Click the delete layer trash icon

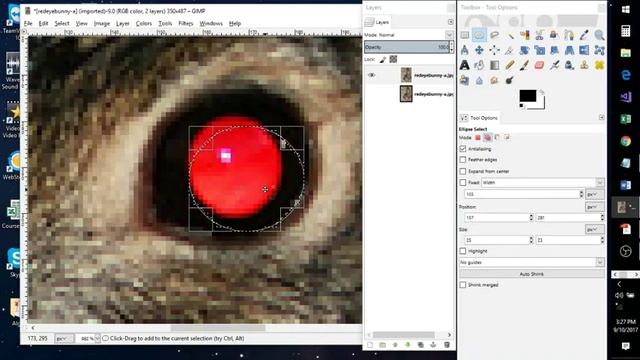tap(447, 345)
